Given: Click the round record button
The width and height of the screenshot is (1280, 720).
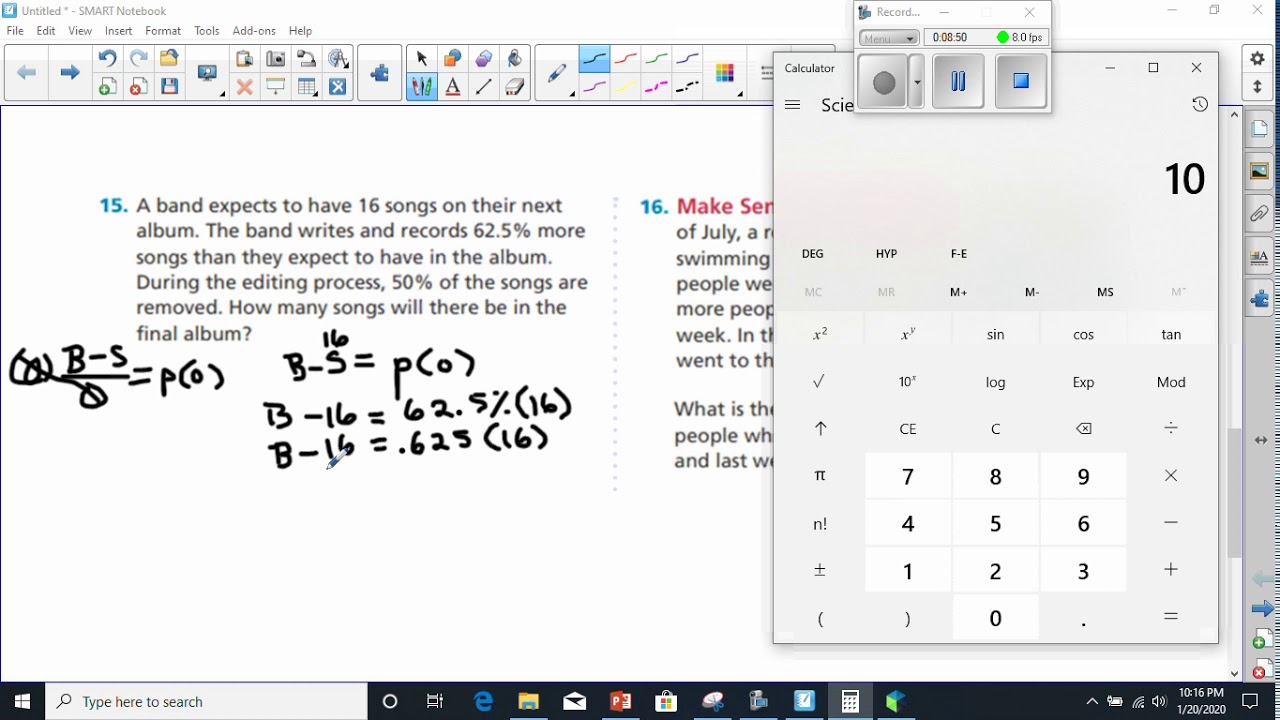Looking at the screenshot, I should click(883, 82).
